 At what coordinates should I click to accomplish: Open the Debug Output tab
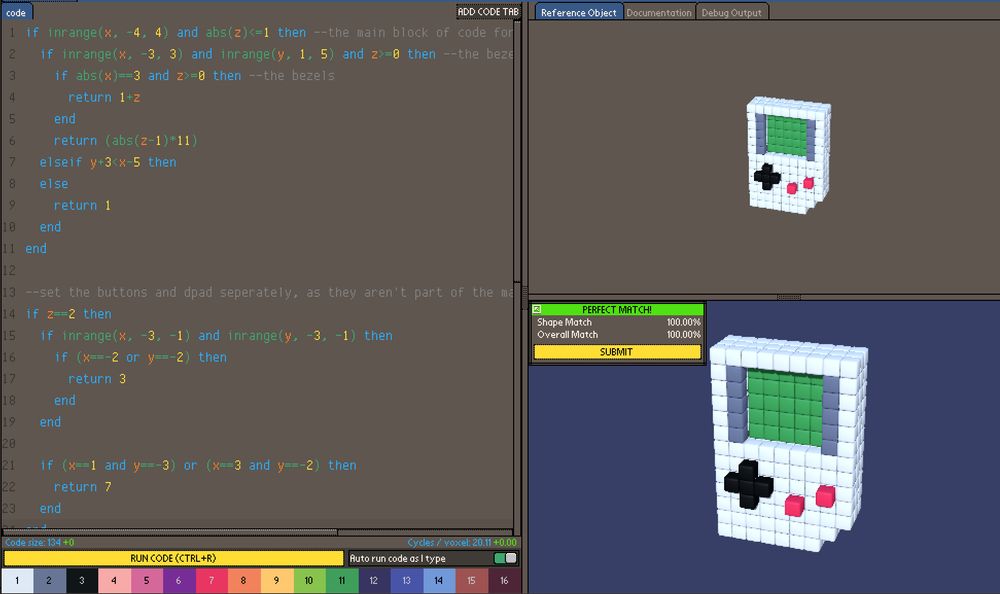(x=732, y=12)
